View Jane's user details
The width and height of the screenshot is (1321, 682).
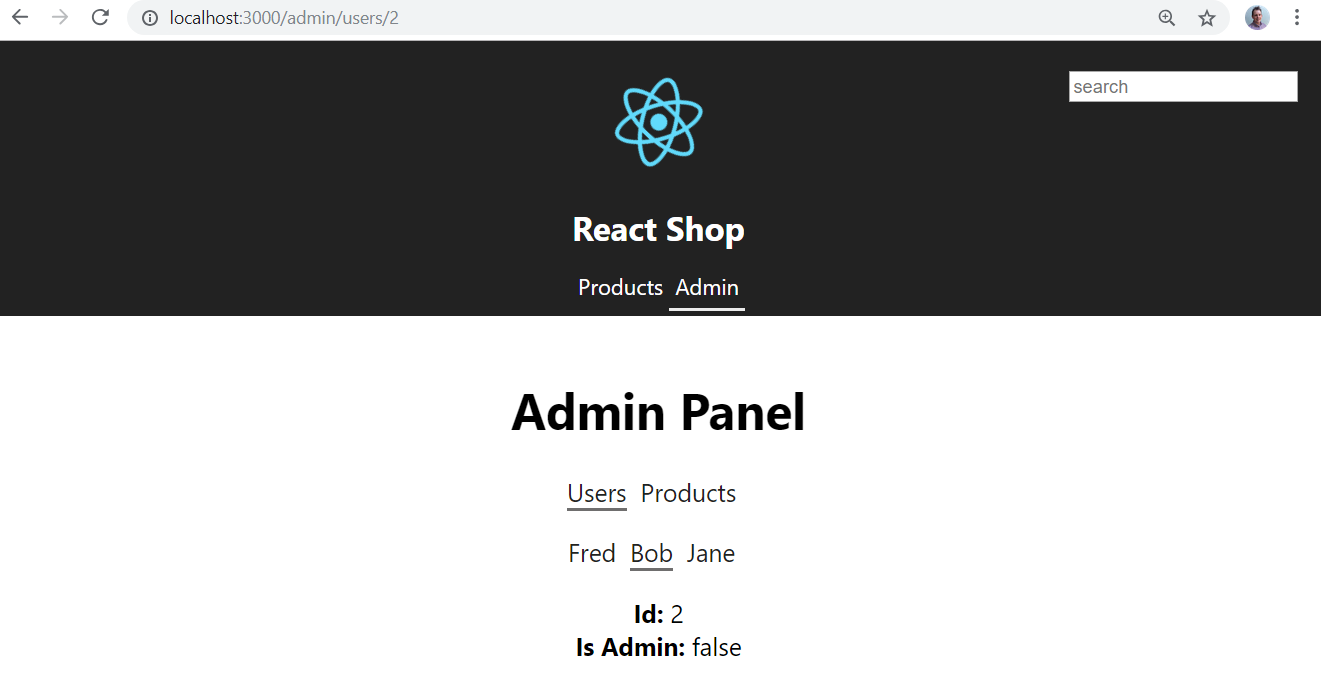710,553
